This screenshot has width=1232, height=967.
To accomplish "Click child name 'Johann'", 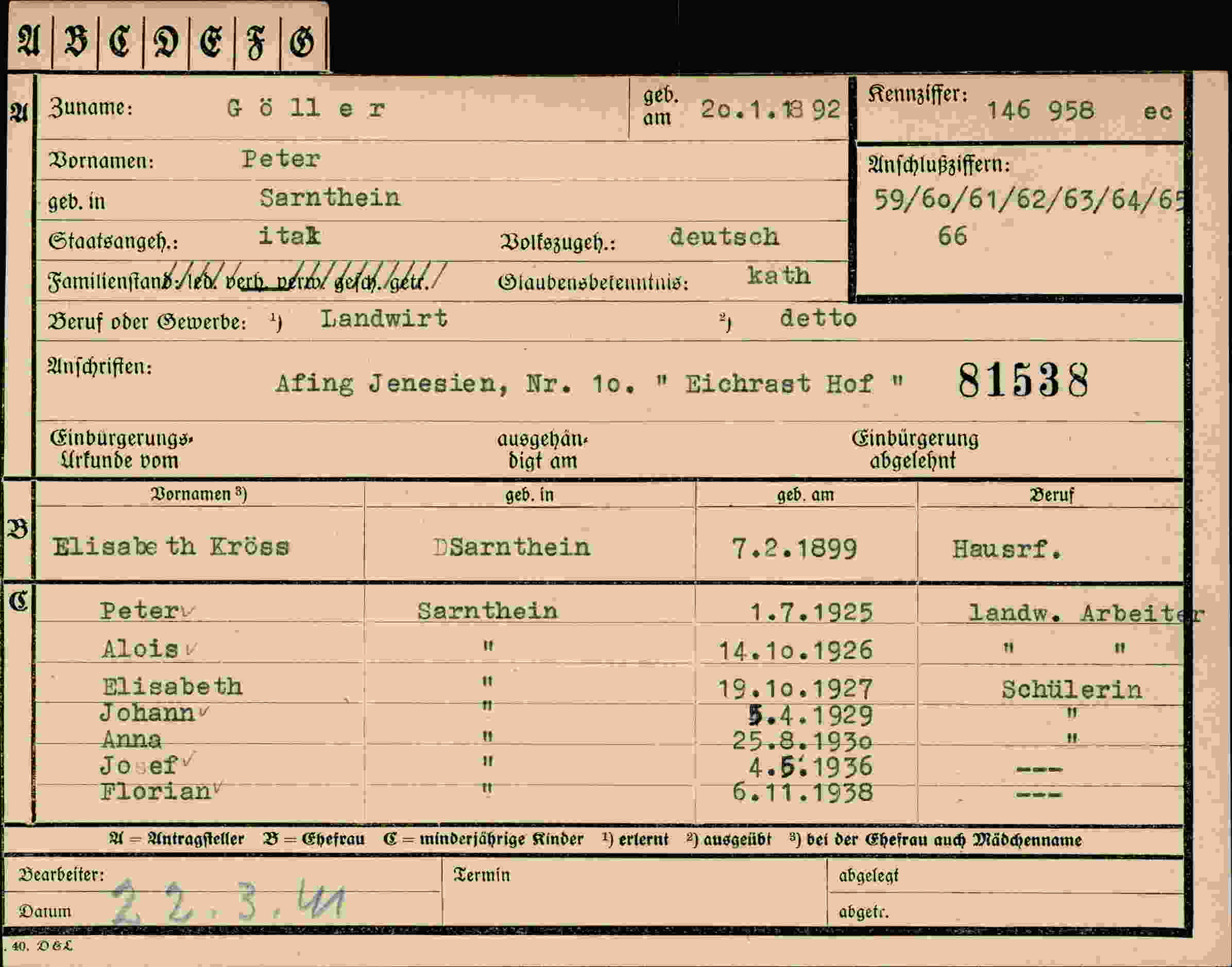I will click(x=147, y=713).
